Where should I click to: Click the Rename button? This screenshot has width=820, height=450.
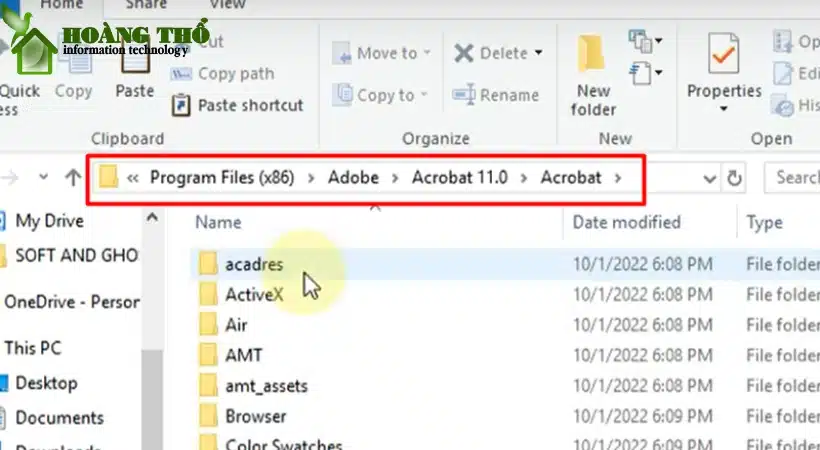click(495, 95)
